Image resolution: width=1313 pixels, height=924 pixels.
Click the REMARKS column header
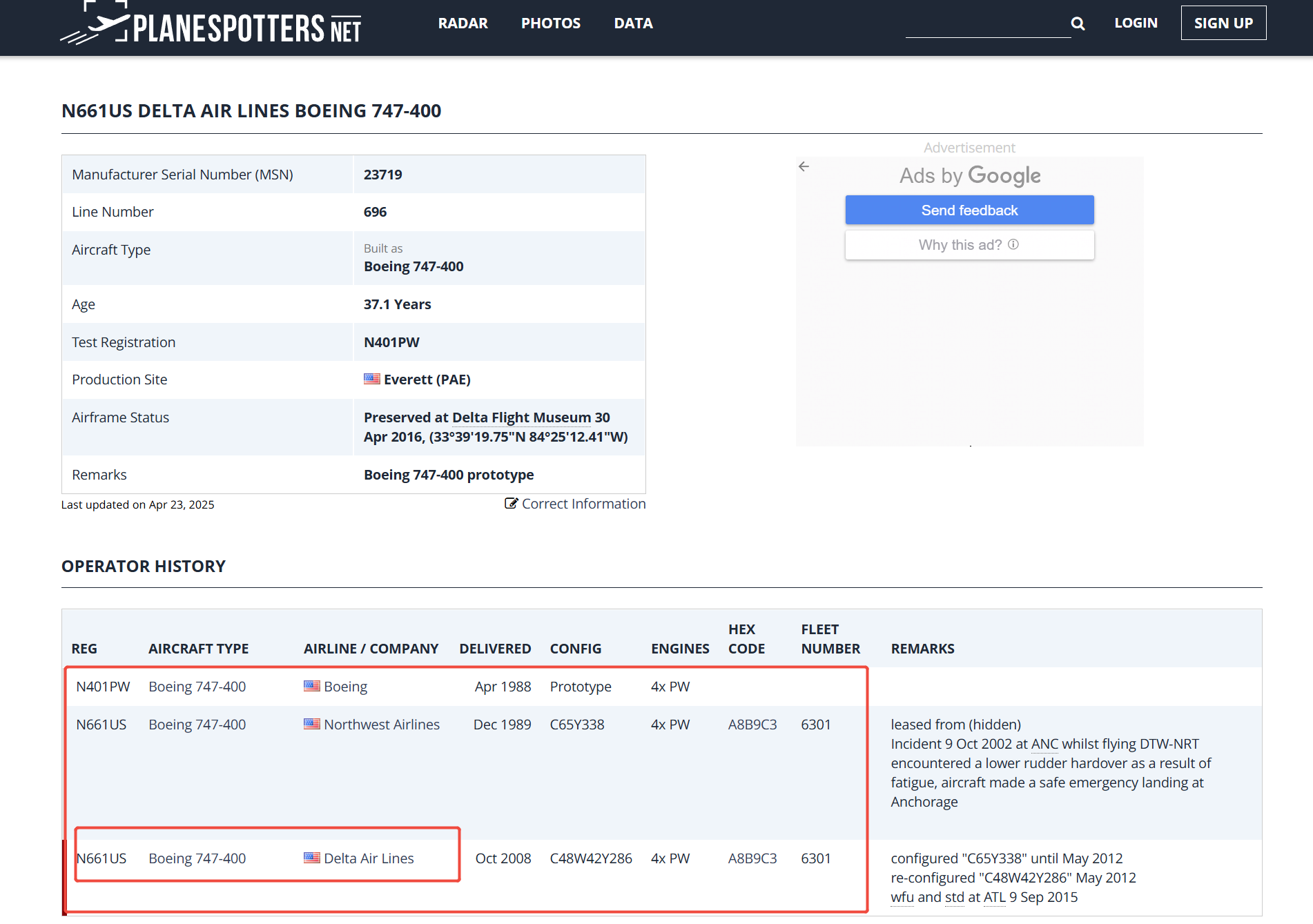pyautogui.click(x=922, y=649)
